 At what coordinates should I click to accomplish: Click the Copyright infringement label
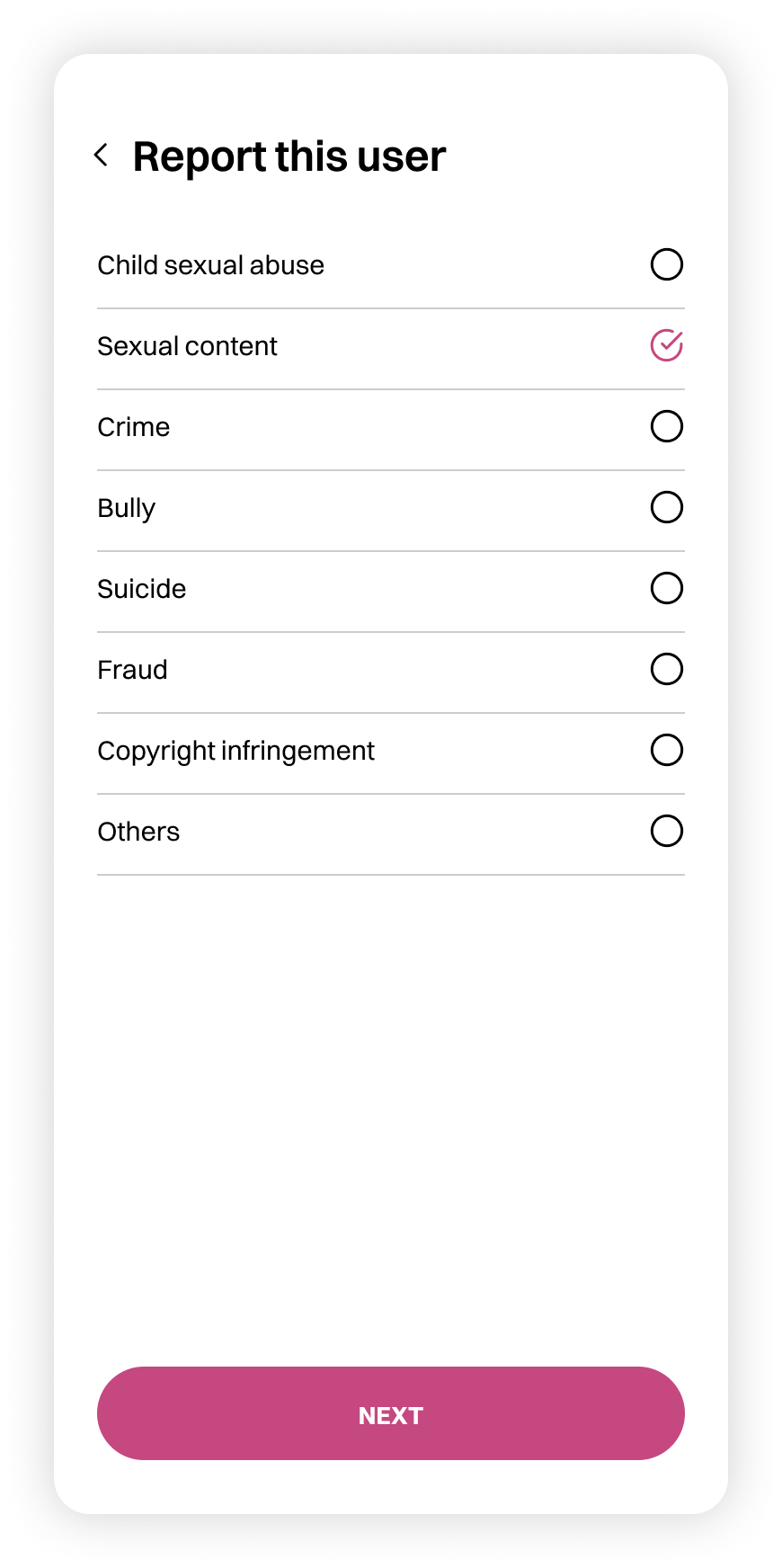(235, 751)
